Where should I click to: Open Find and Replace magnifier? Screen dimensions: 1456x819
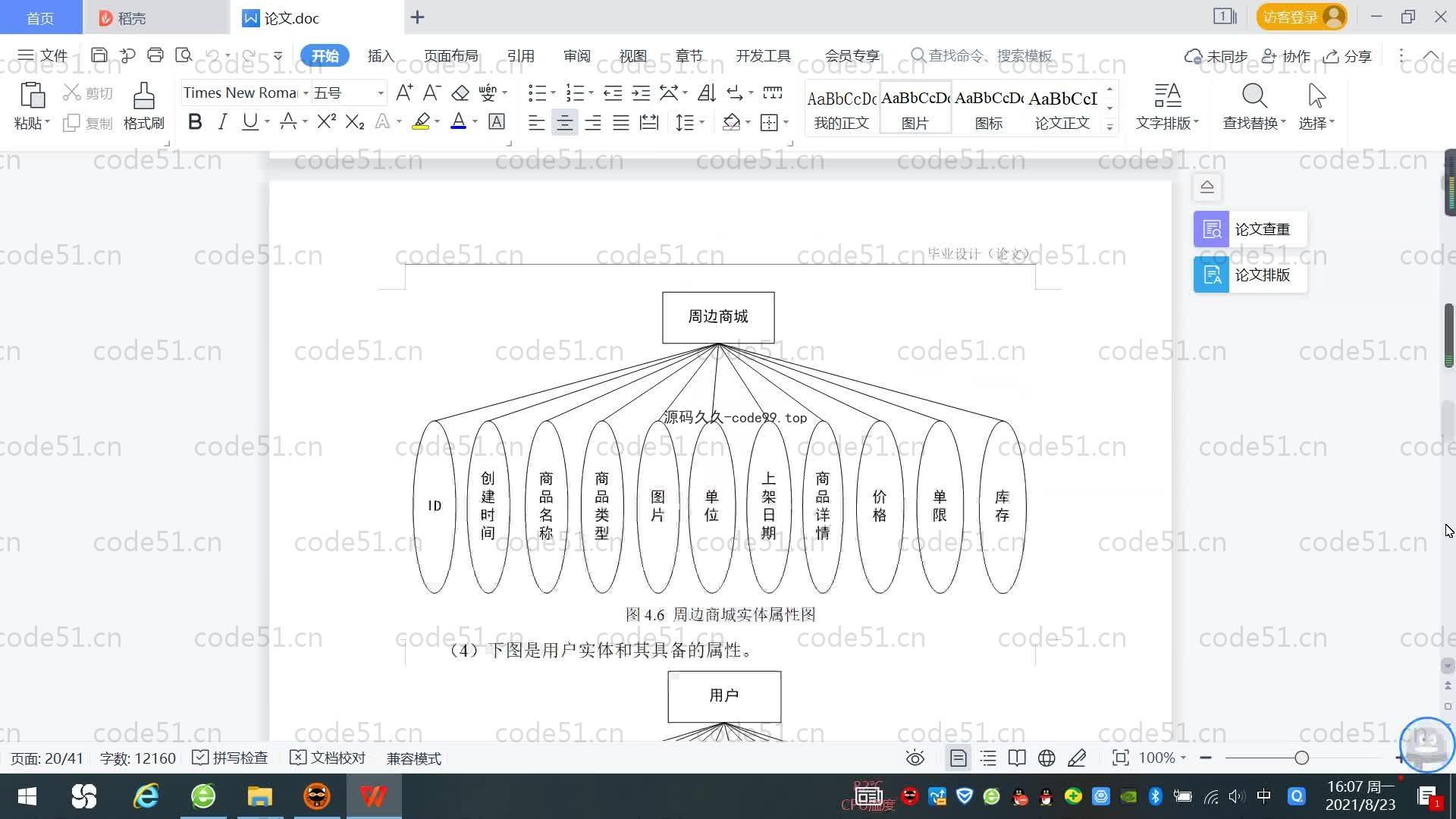pyautogui.click(x=1254, y=96)
